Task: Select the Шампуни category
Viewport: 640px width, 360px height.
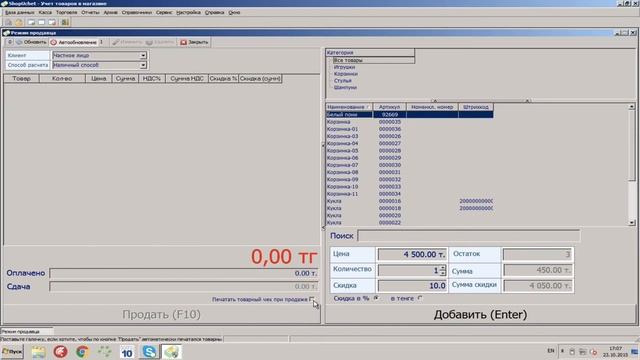Action: click(x=345, y=87)
